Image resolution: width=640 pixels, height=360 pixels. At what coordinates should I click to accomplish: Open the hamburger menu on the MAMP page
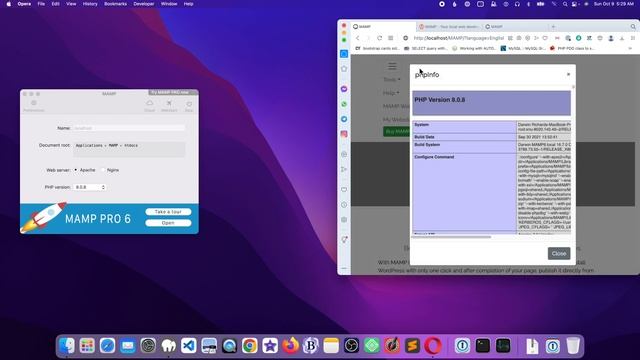coord(392,66)
